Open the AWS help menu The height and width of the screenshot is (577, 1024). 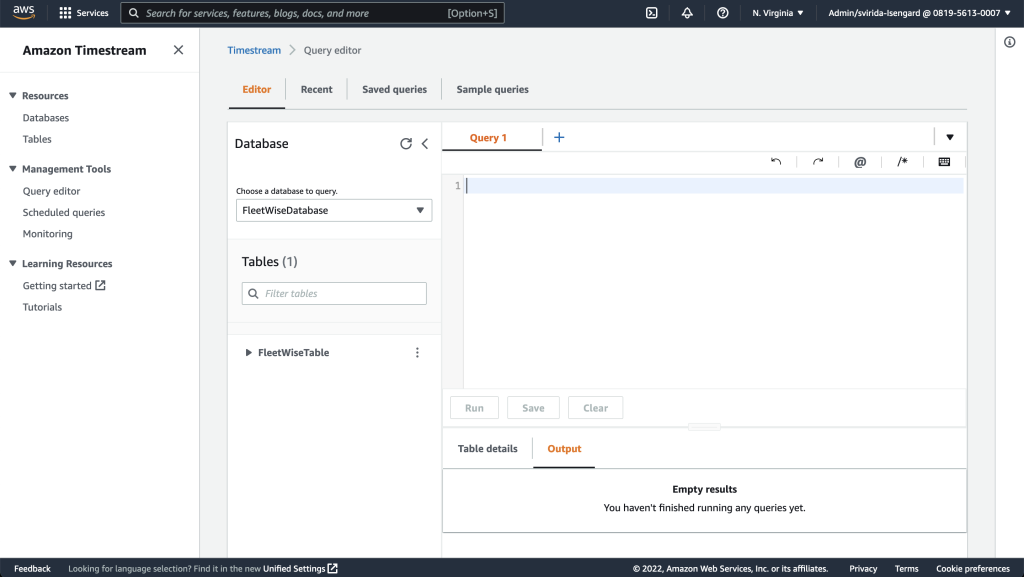[722, 13]
